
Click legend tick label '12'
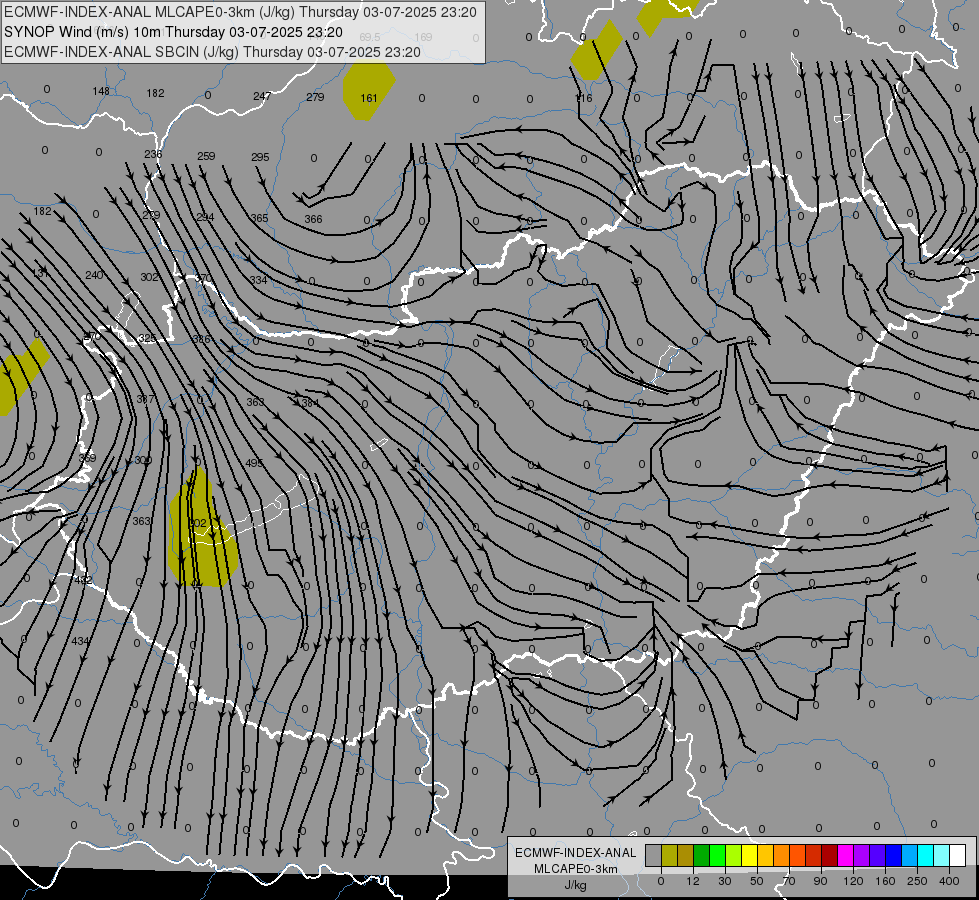(692, 881)
